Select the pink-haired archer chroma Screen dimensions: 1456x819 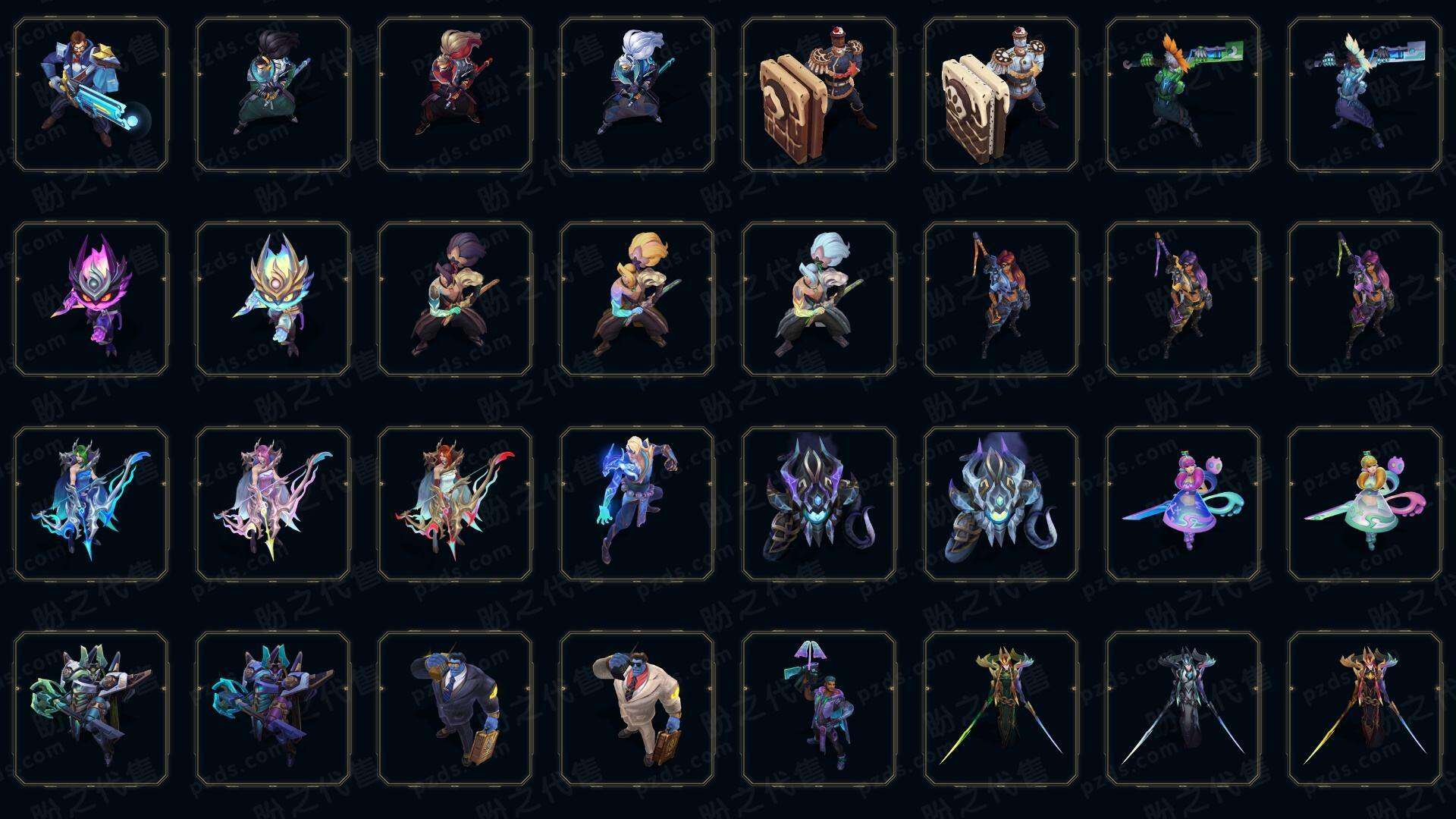[x=273, y=504]
